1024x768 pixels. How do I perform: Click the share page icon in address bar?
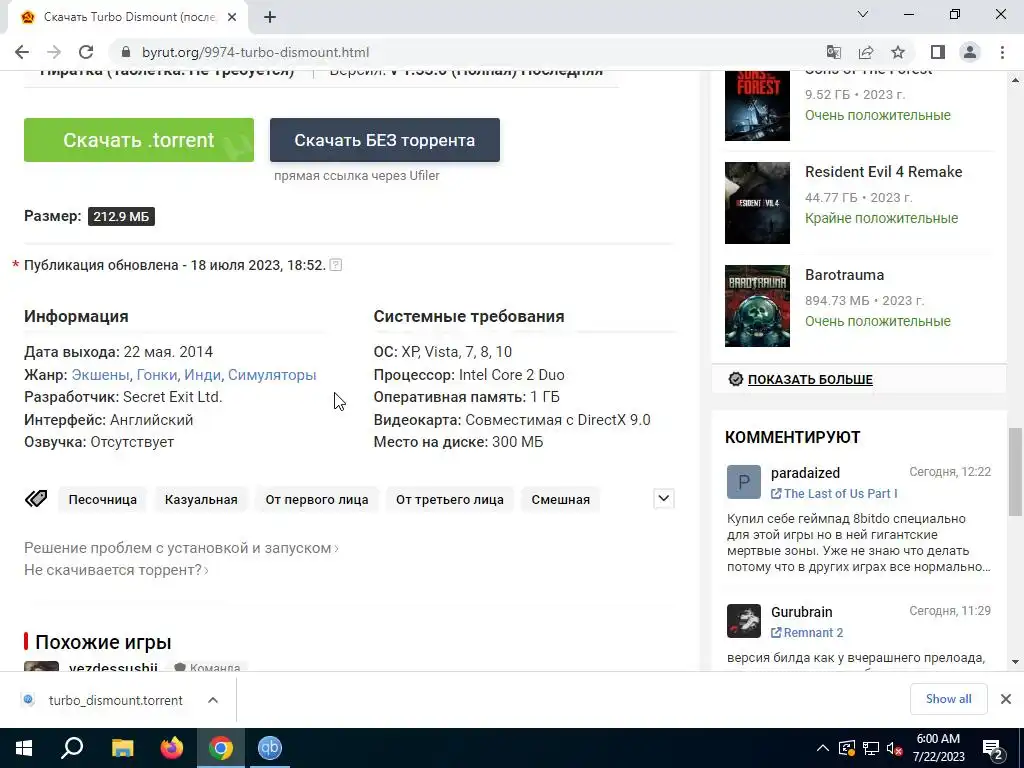(866, 52)
